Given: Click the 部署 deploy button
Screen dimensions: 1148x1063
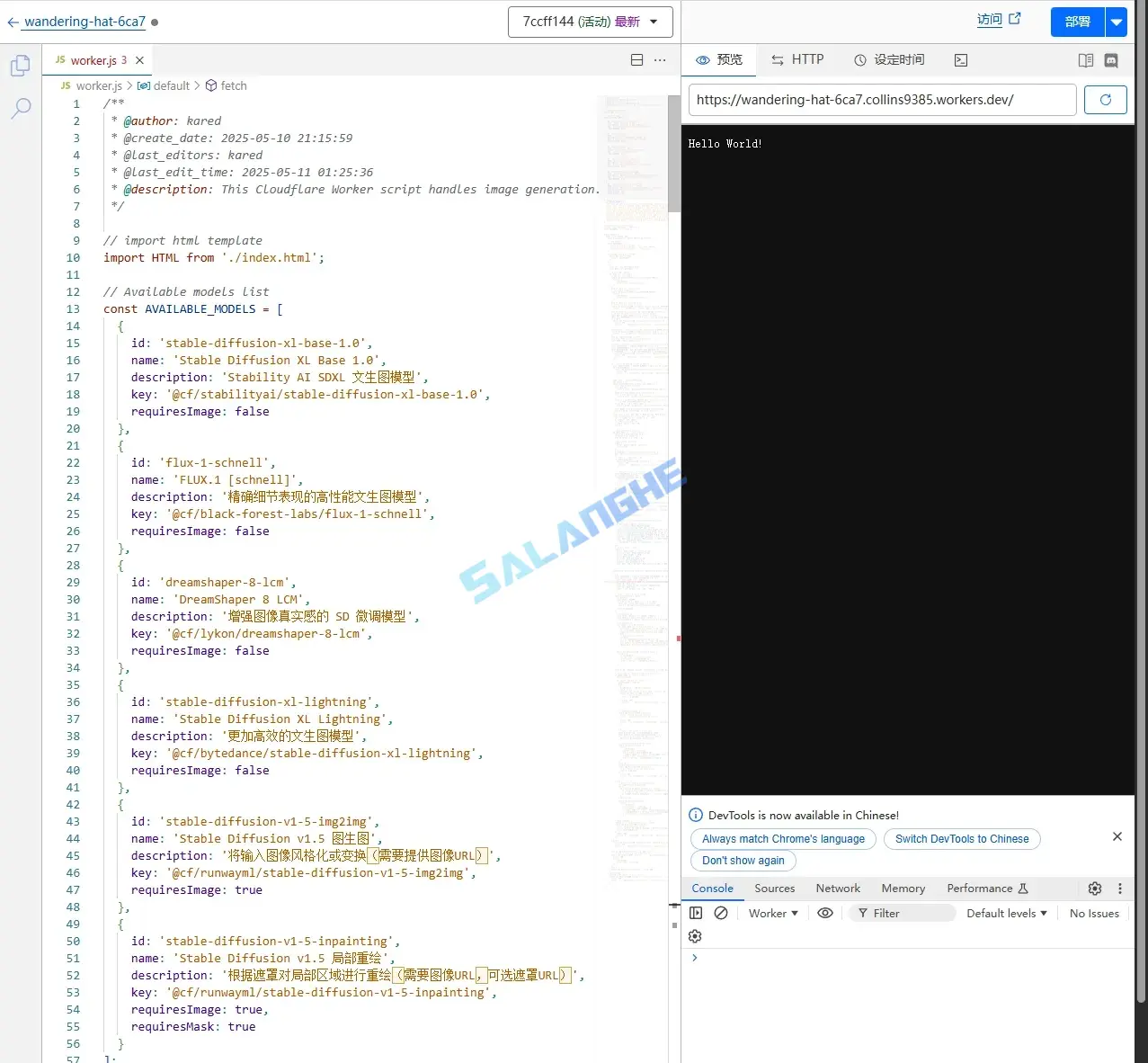Looking at the screenshot, I should (1075, 21).
